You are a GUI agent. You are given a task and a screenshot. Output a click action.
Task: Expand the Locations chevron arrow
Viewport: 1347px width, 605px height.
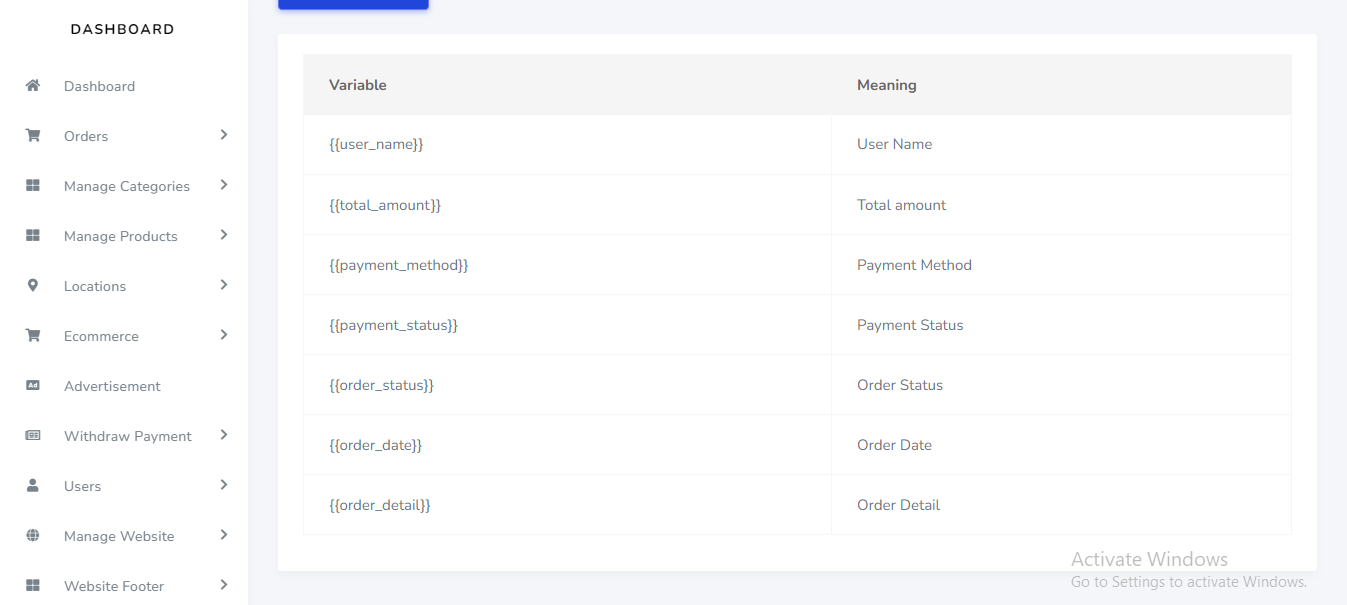click(224, 285)
